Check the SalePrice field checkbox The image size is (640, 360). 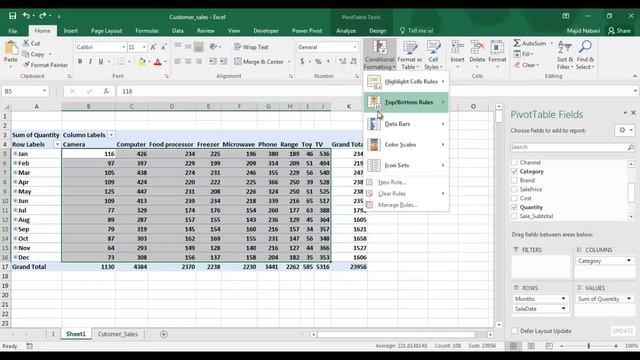pyautogui.click(x=514, y=189)
